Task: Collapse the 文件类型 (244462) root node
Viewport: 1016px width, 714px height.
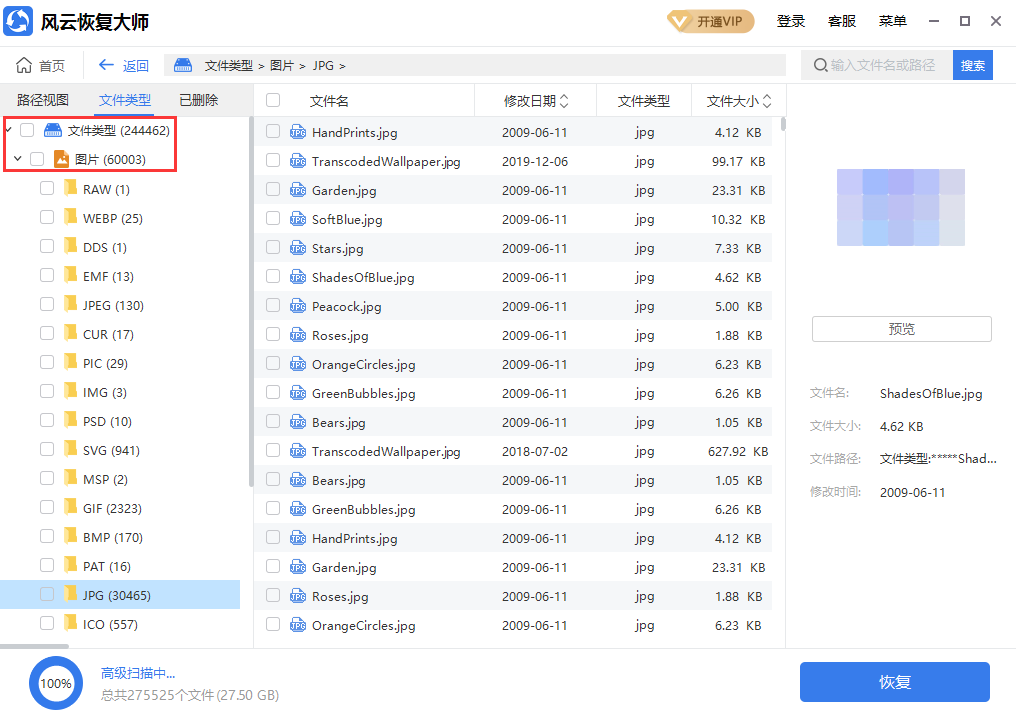Action: point(9,130)
